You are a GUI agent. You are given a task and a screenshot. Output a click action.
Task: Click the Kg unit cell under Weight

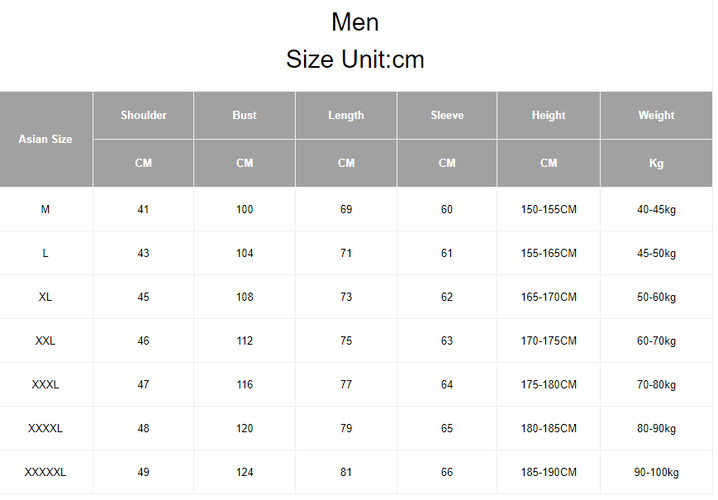(x=656, y=163)
